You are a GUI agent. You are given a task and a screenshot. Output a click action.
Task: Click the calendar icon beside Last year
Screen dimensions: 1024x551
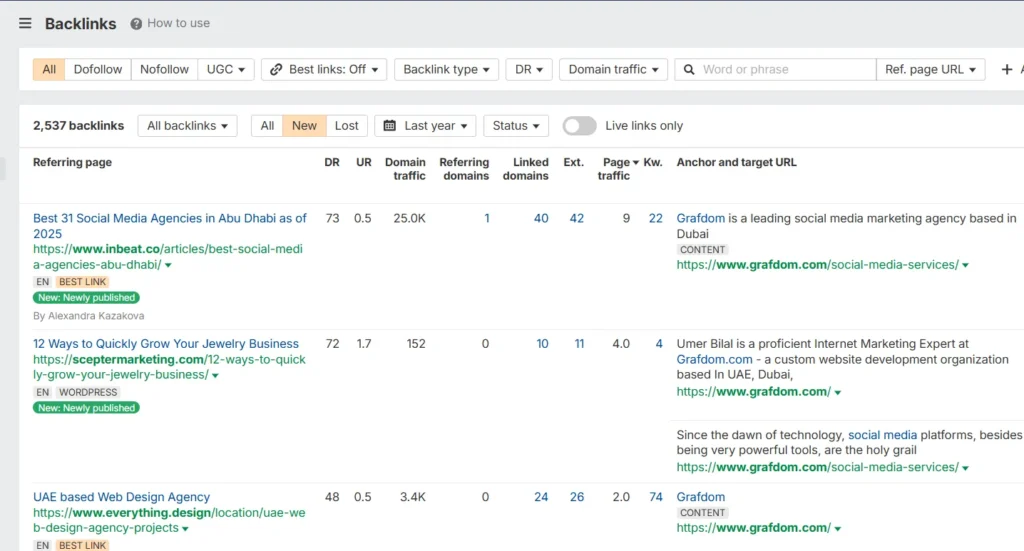[x=390, y=125]
